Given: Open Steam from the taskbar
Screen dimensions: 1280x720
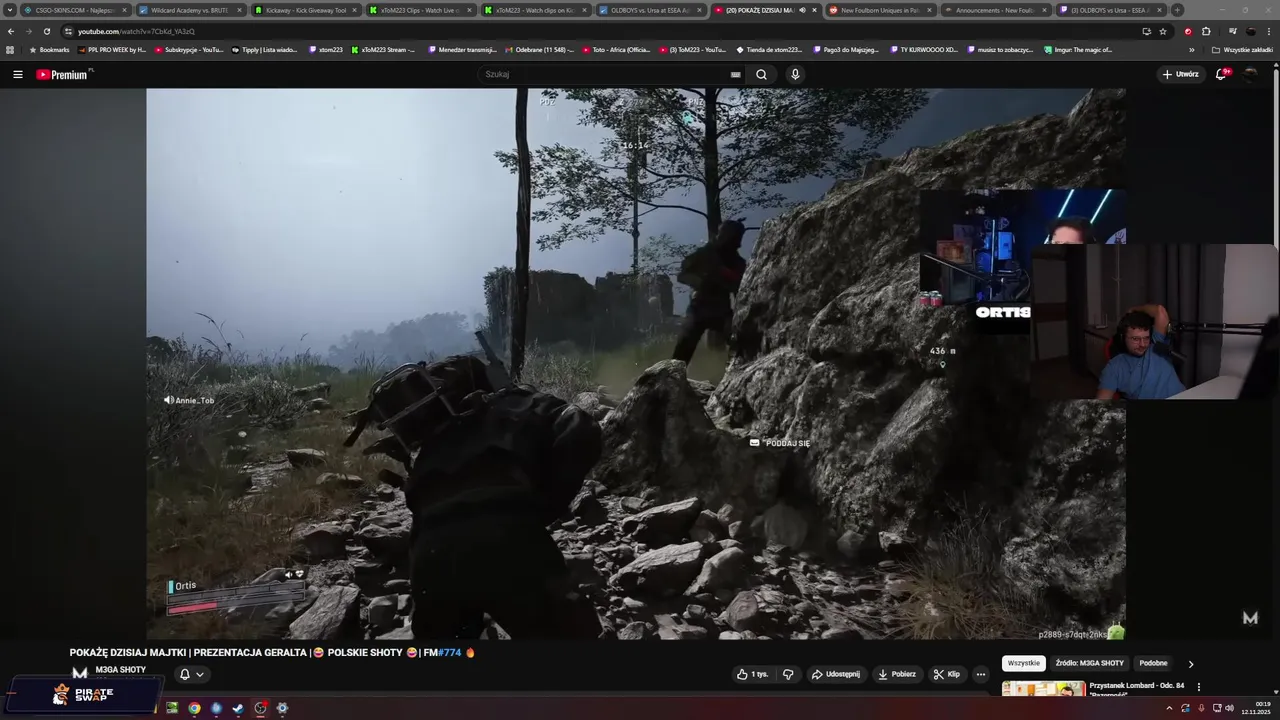Looking at the screenshot, I should (x=238, y=708).
